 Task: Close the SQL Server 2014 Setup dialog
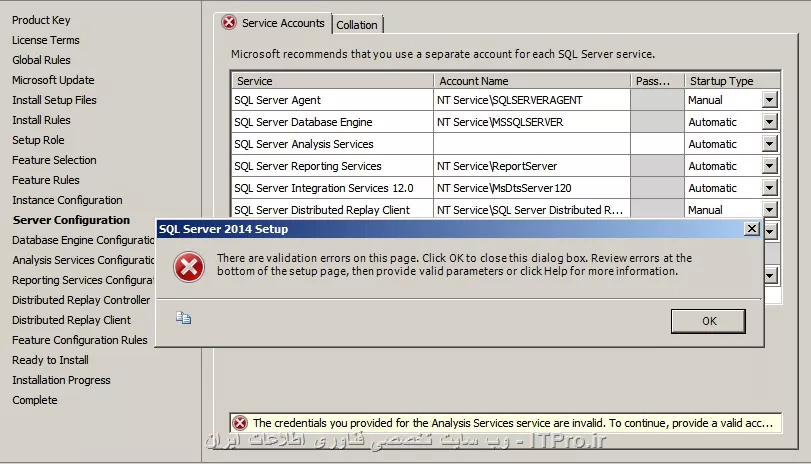pos(752,229)
